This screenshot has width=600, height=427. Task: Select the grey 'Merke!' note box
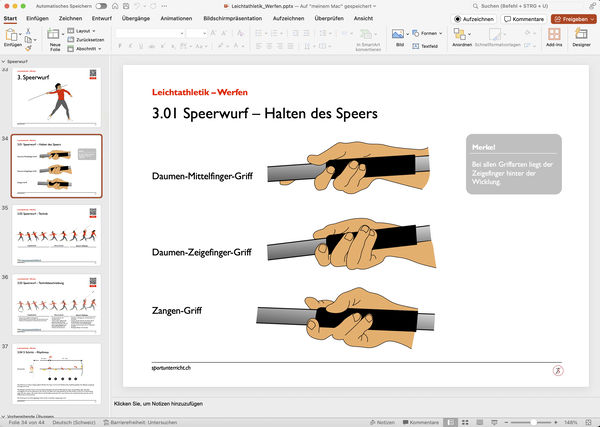(514, 164)
